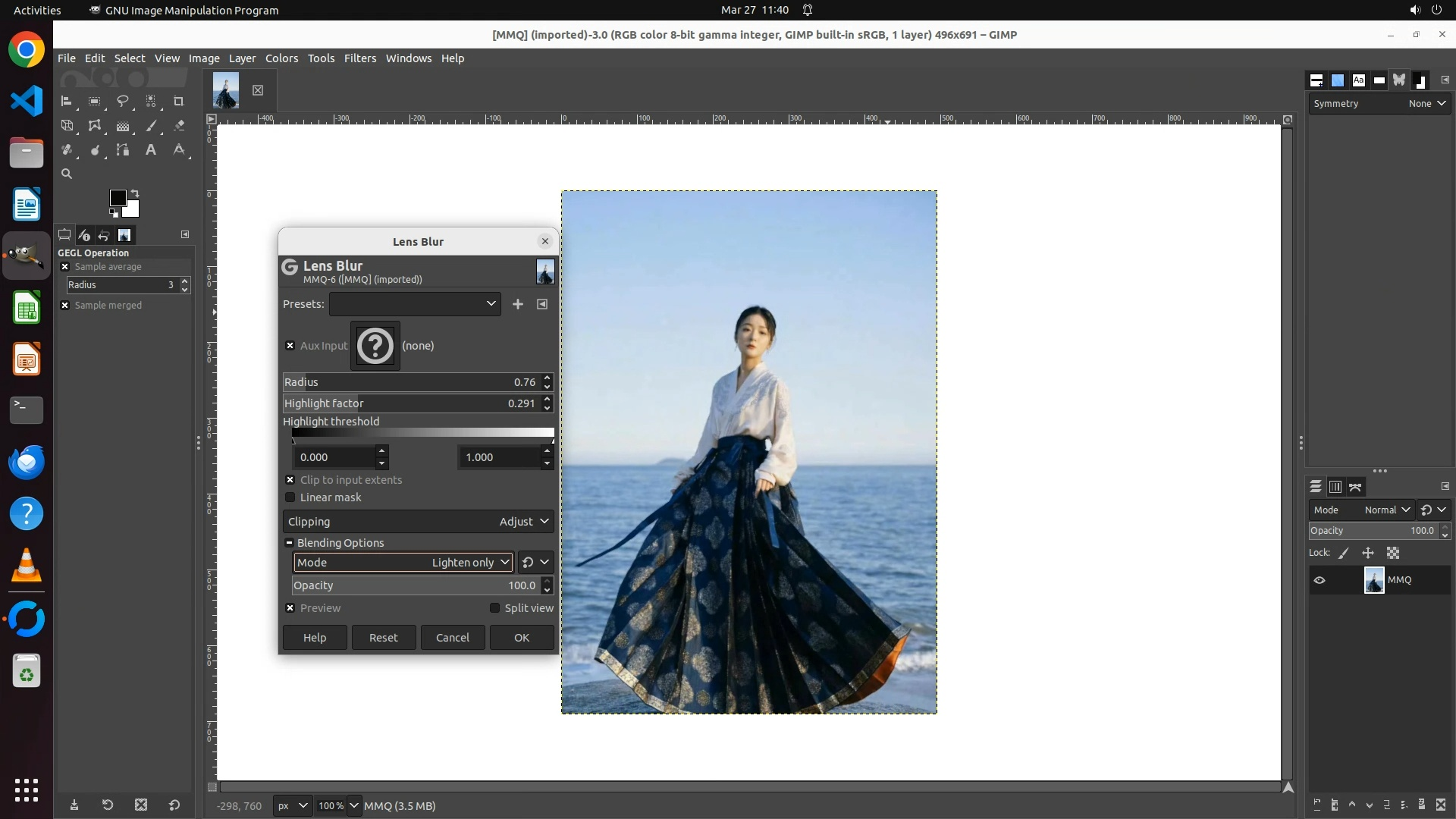Image resolution: width=1456 pixels, height=819 pixels.
Task: Enable Split view in Lens Blur
Action: tap(495, 608)
